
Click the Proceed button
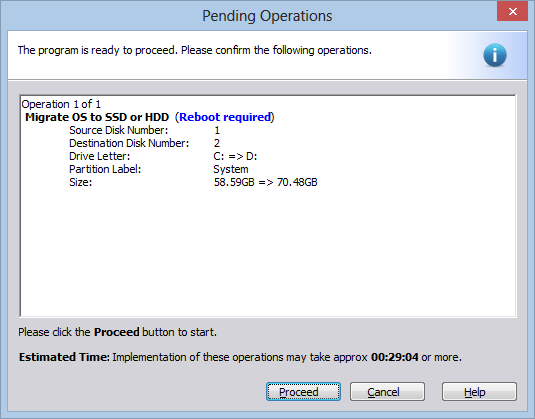coord(303,392)
